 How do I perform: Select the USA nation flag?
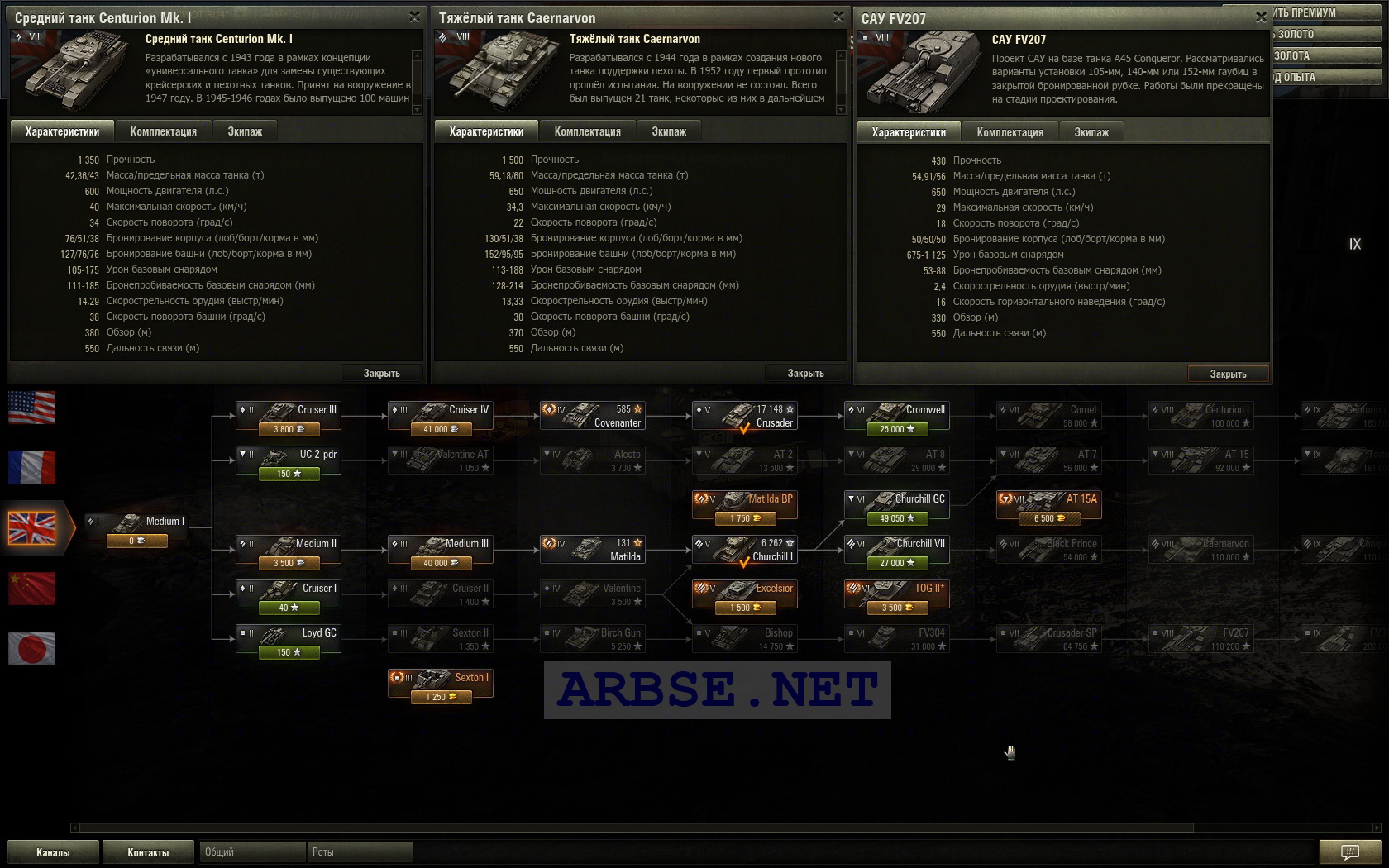coord(31,407)
